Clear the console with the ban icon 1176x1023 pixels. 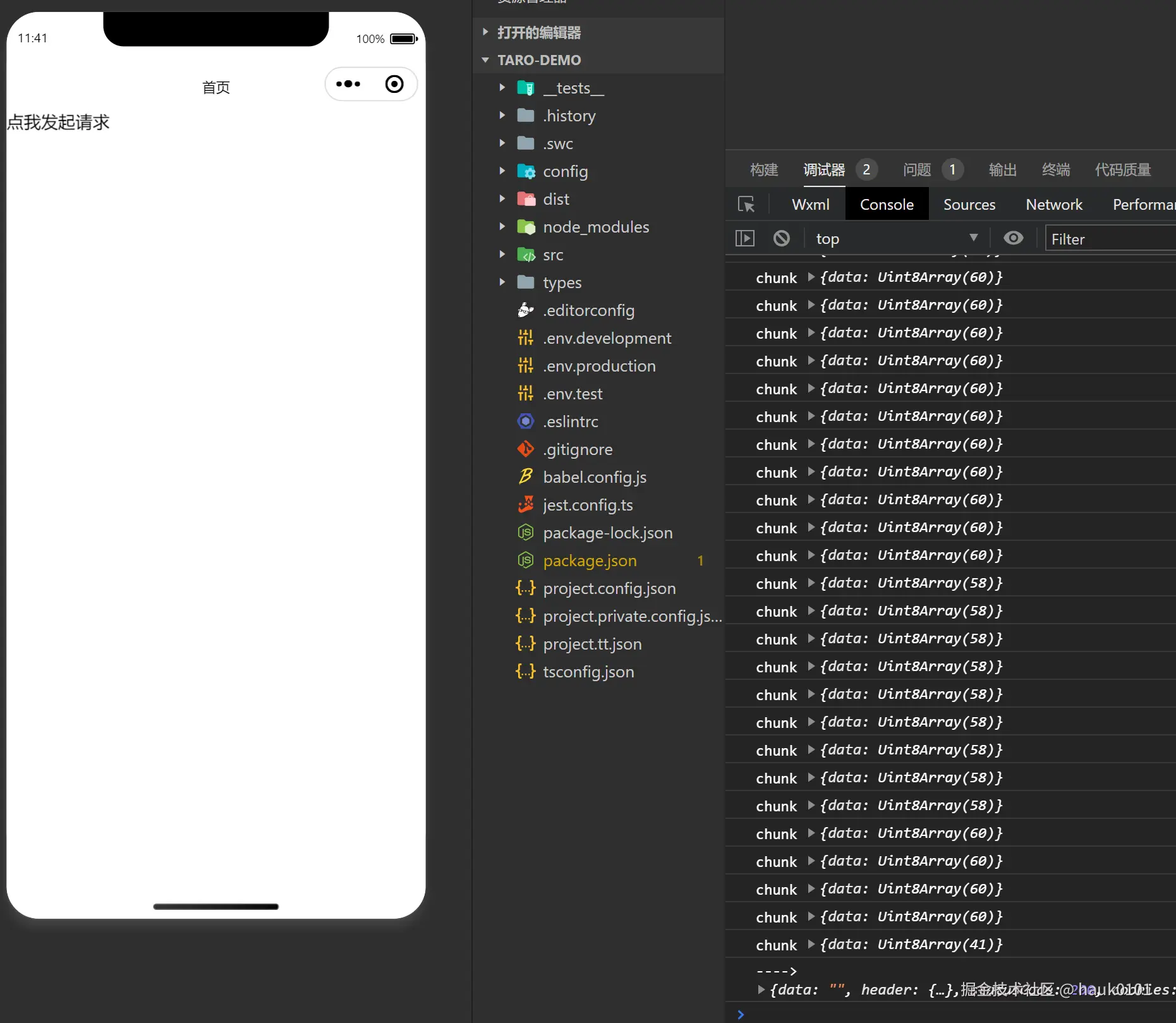[782, 238]
